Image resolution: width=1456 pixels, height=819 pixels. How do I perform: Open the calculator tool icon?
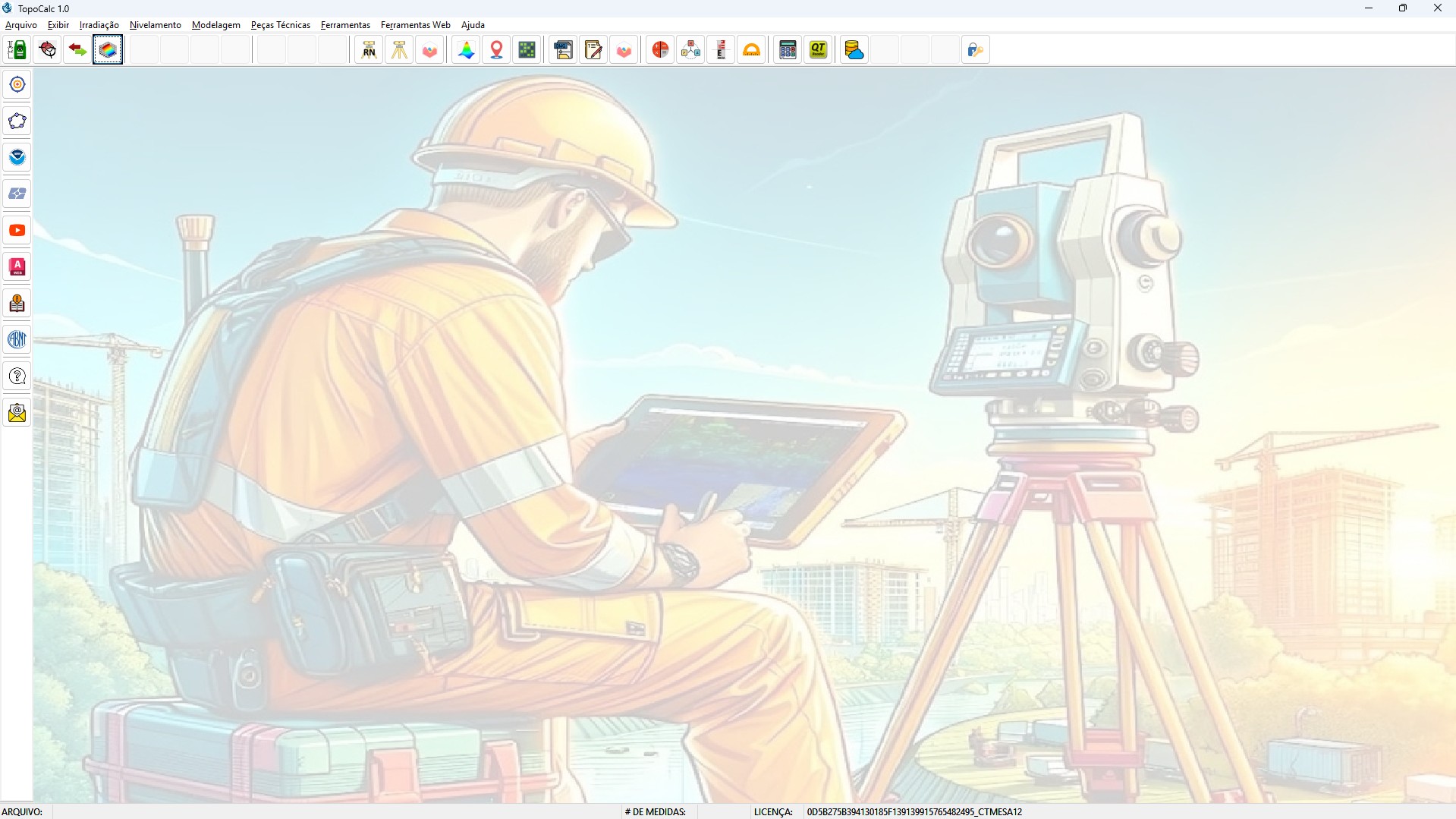[x=788, y=50]
